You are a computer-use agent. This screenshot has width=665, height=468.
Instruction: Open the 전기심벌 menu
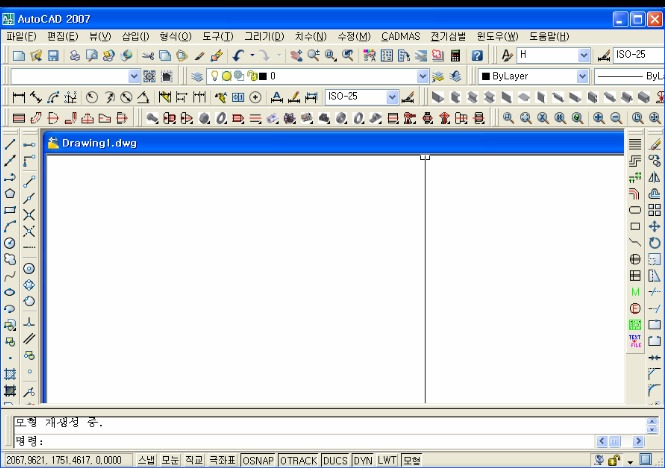pyautogui.click(x=448, y=36)
